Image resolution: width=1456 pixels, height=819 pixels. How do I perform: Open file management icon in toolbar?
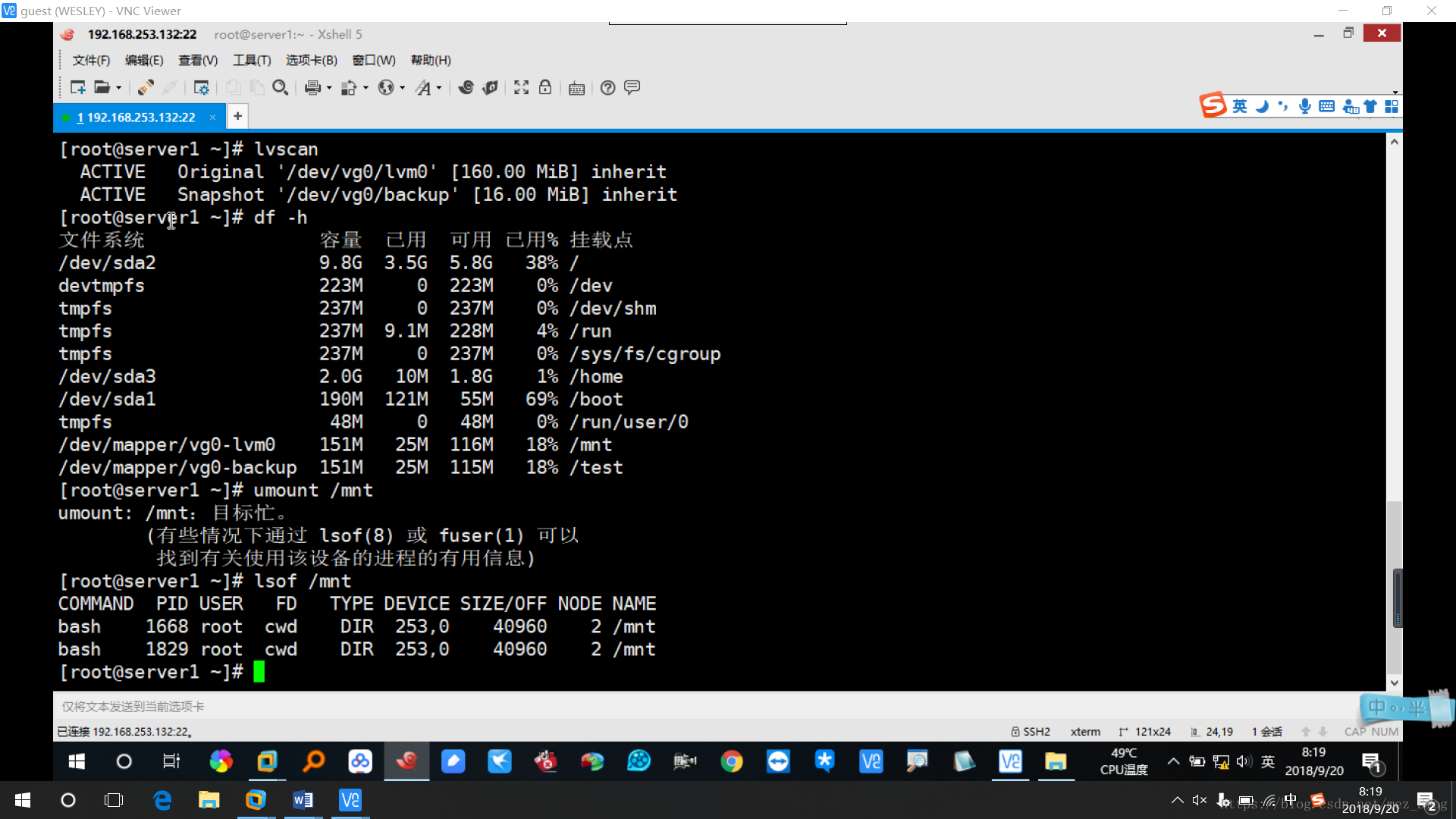[103, 87]
